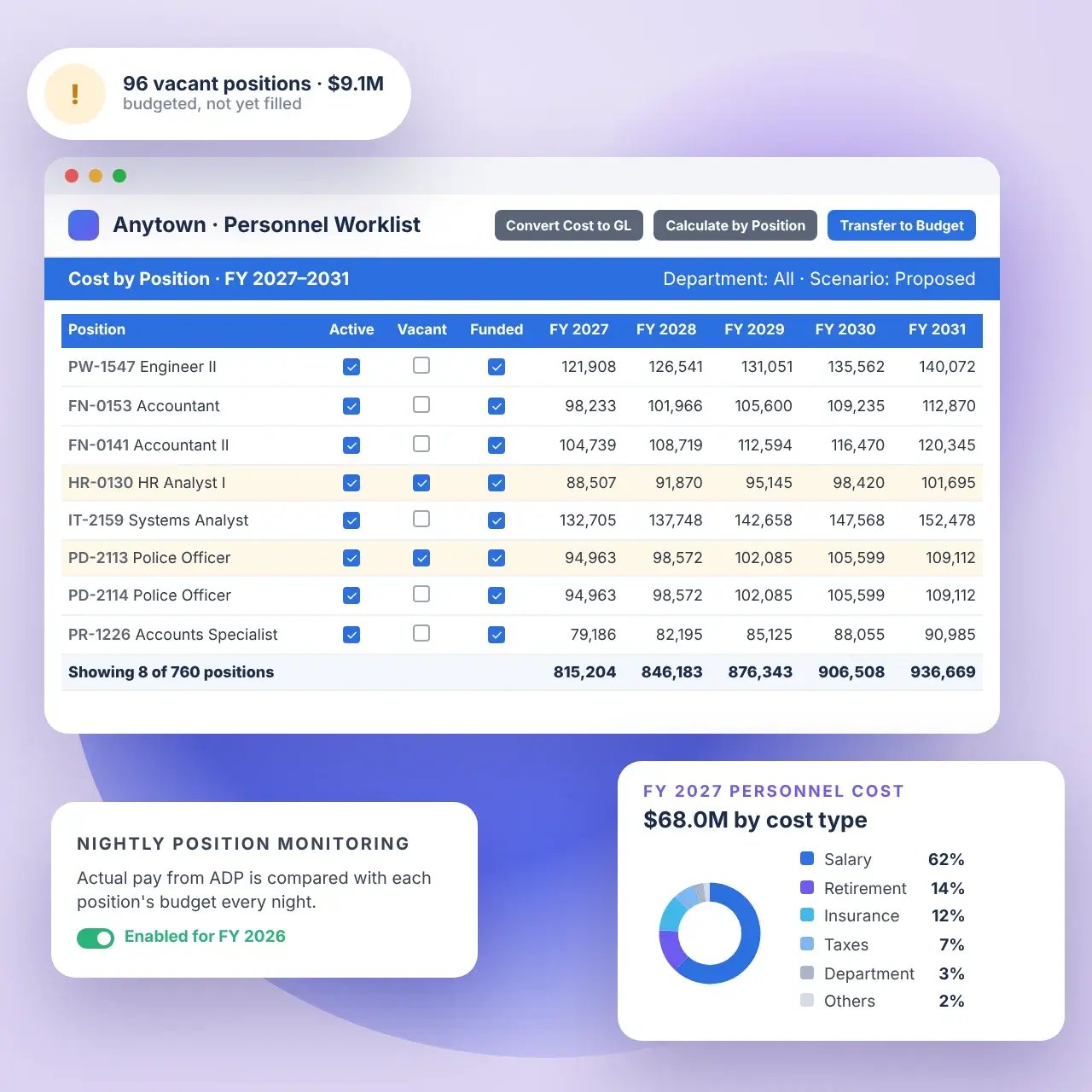Click Showing 8 of 760 positions
The width and height of the screenshot is (1092, 1092).
(171, 672)
